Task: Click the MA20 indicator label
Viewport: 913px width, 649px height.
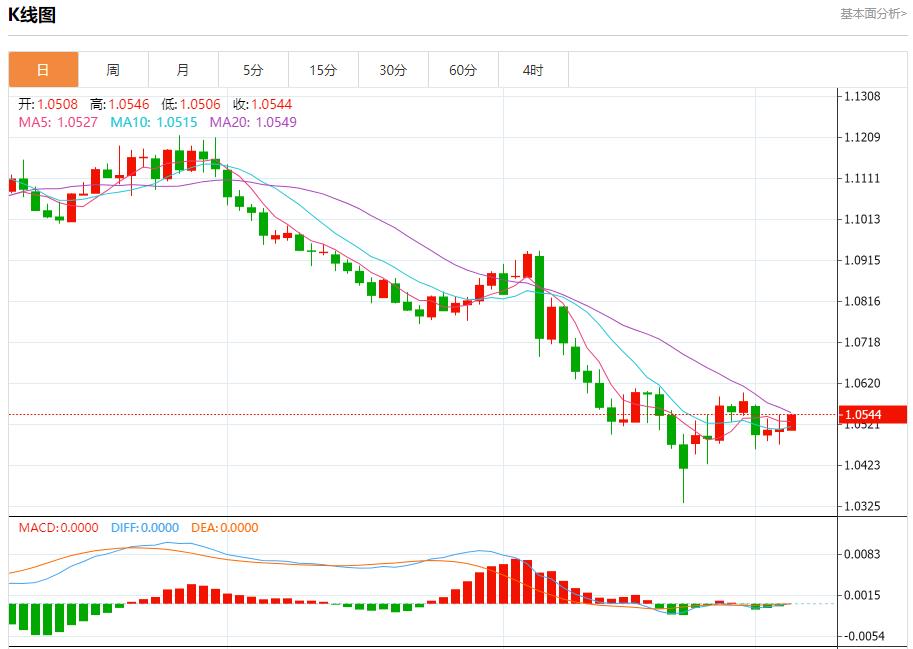Action: click(252, 122)
